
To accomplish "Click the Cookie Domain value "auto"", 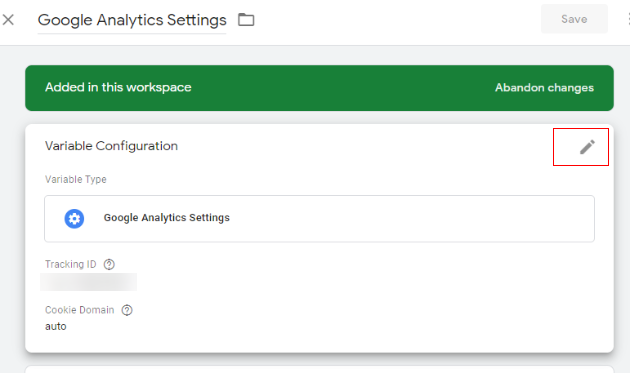I will (x=55, y=326).
